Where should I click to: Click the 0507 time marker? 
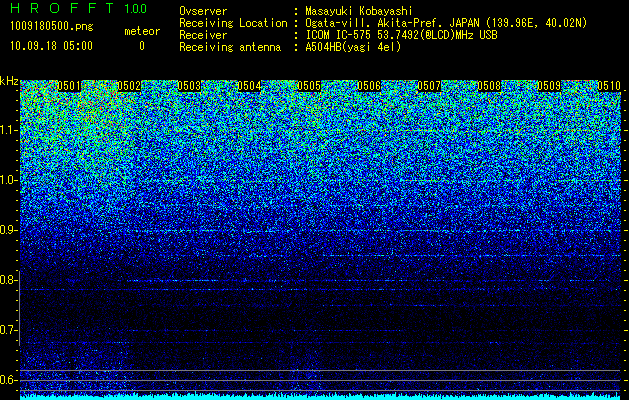(x=429, y=86)
